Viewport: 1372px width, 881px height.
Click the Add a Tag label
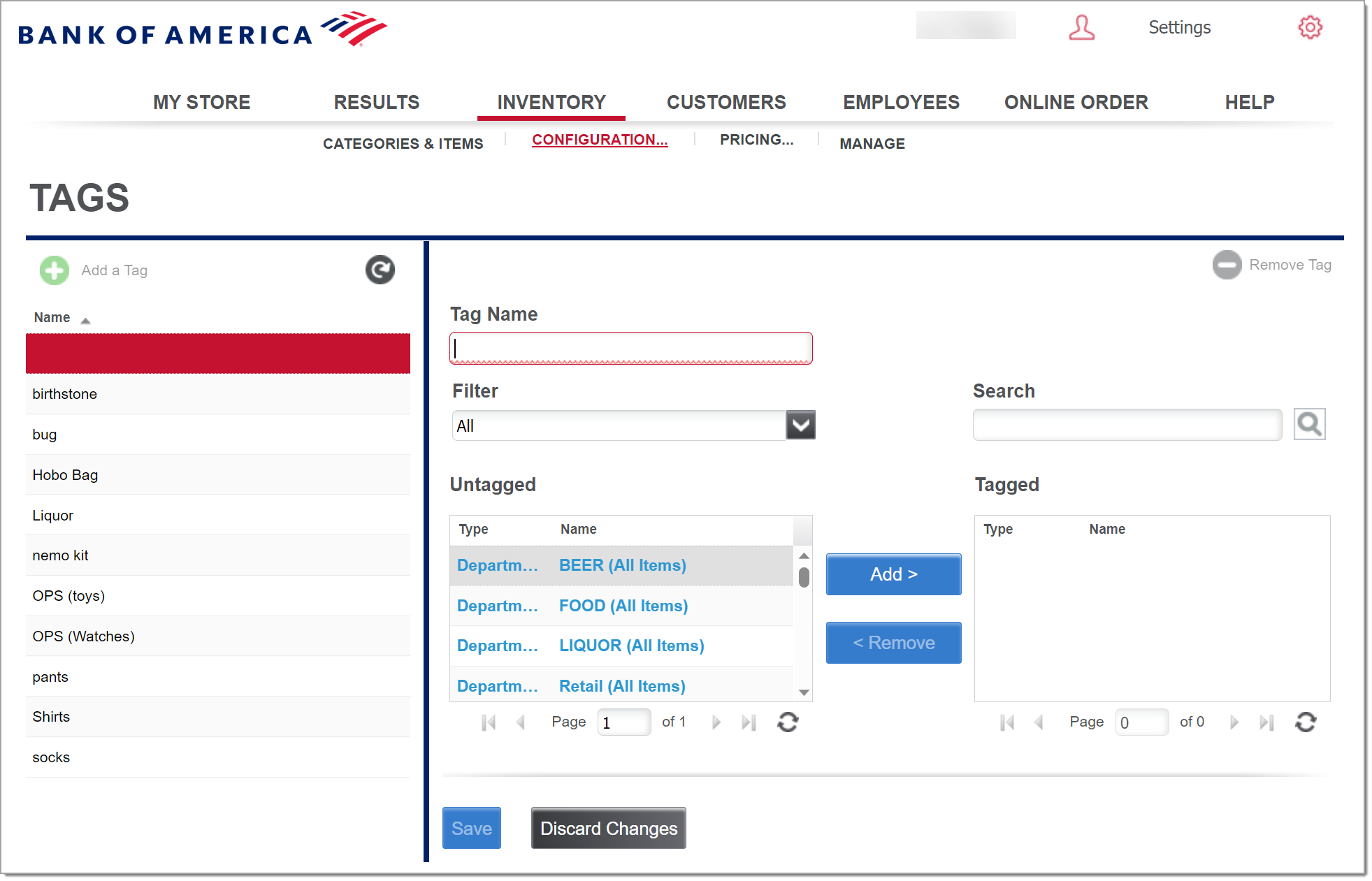[x=114, y=270]
